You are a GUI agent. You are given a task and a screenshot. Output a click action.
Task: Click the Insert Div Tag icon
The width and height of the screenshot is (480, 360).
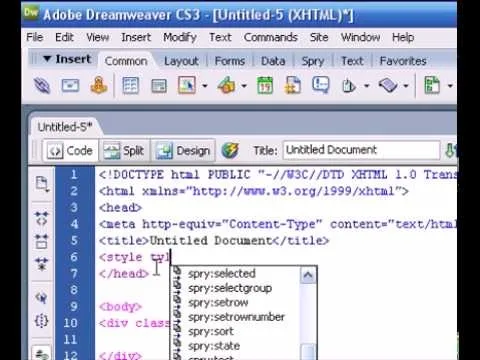point(159,86)
